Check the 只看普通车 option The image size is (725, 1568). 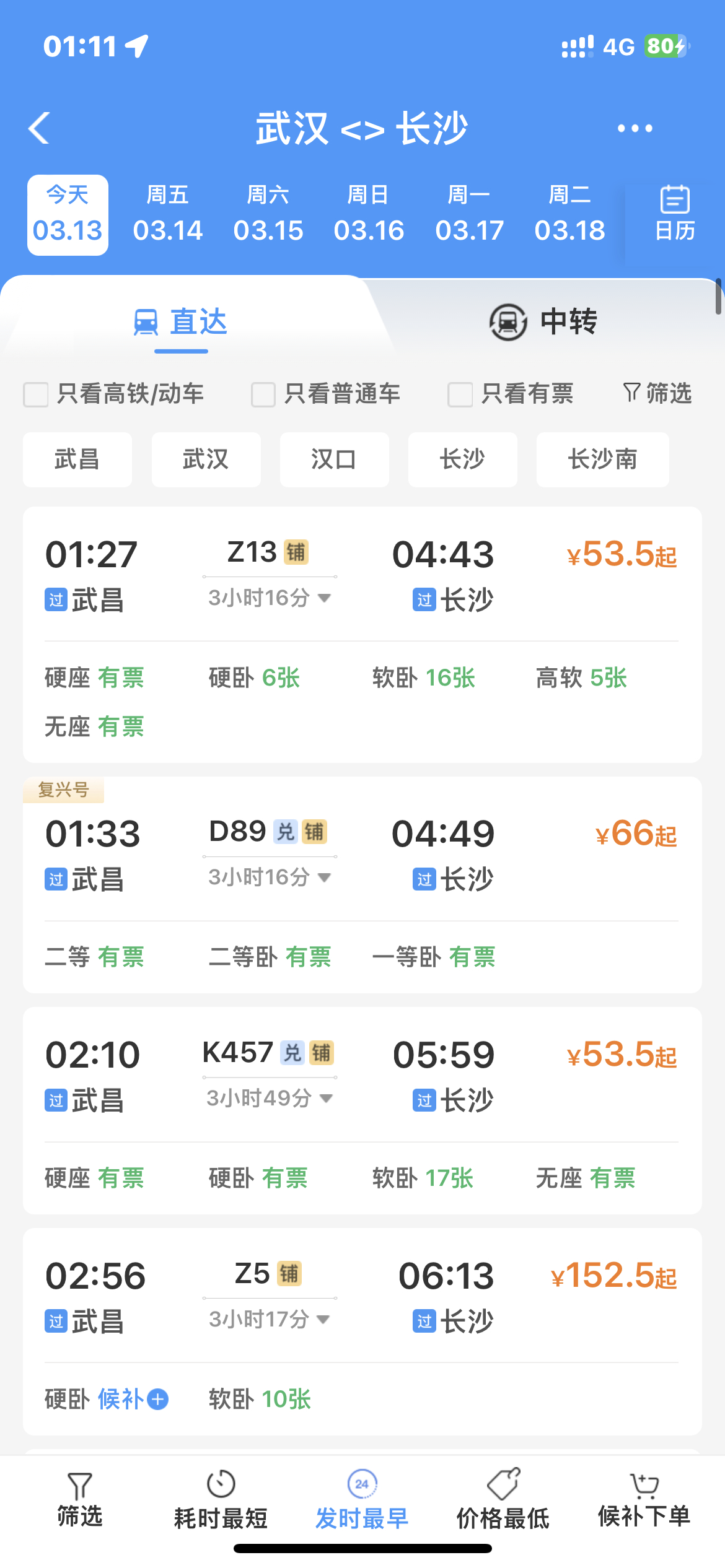pos(263,394)
